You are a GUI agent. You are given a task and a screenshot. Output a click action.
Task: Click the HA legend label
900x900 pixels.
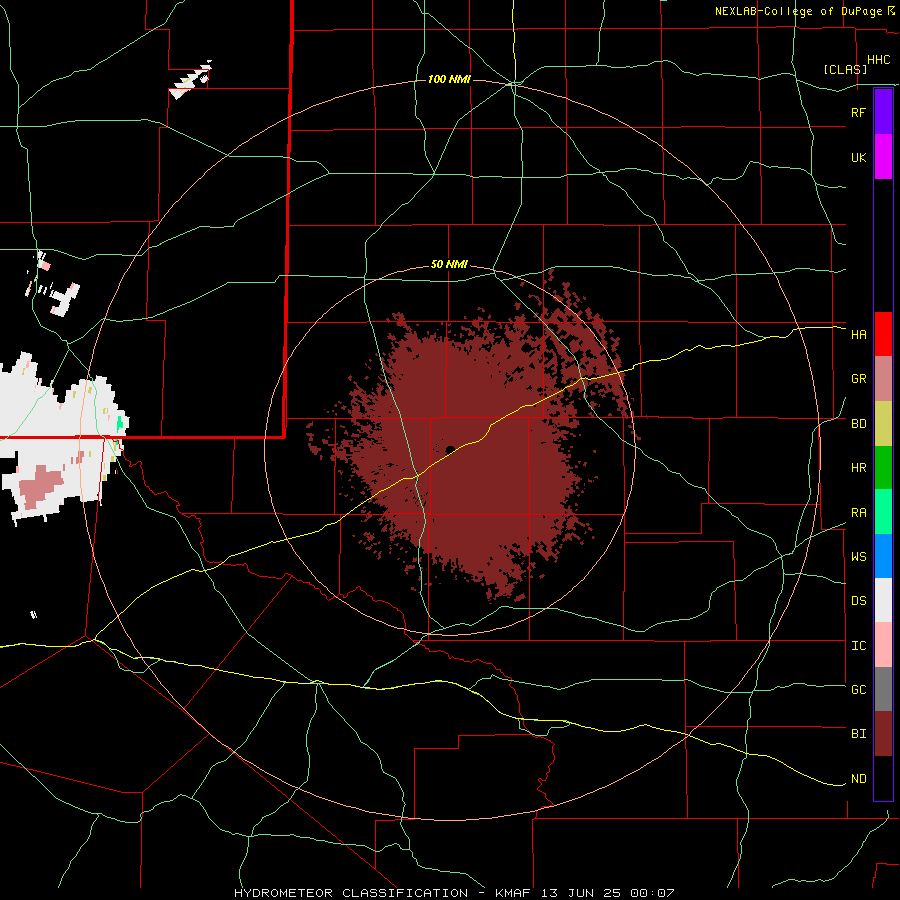(x=858, y=335)
